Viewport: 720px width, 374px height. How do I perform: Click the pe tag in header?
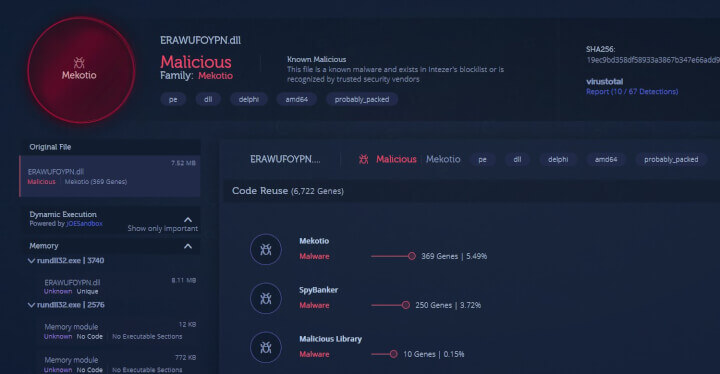click(x=173, y=99)
